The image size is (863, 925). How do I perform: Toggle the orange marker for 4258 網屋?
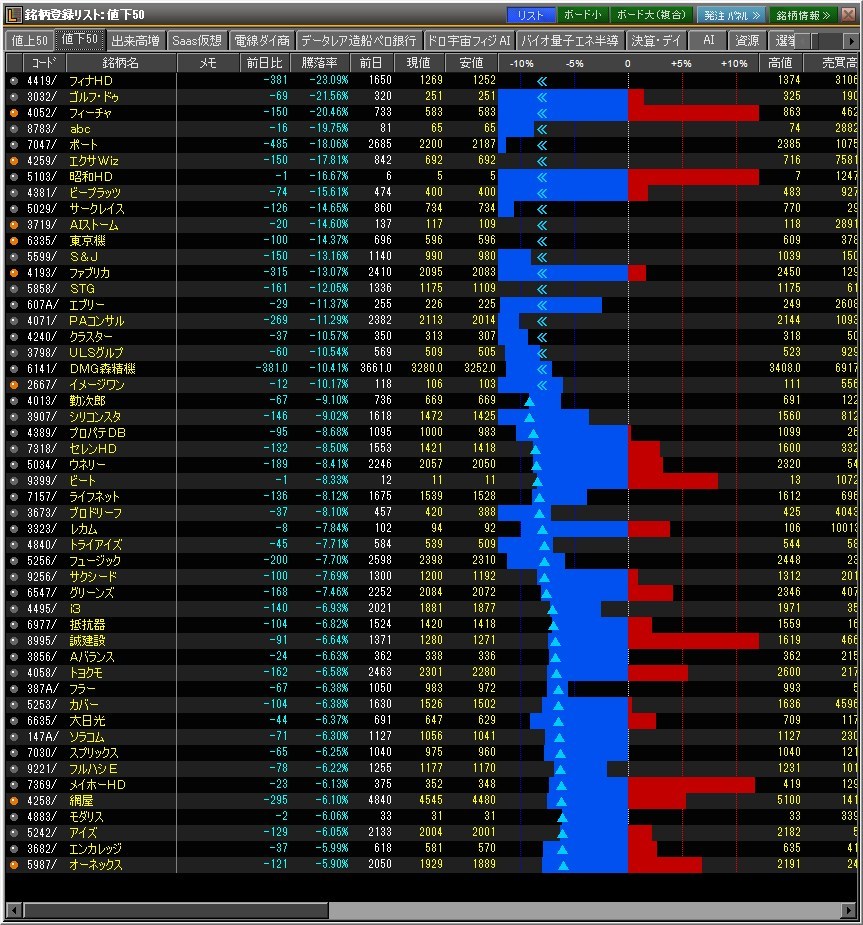(14, 801)
